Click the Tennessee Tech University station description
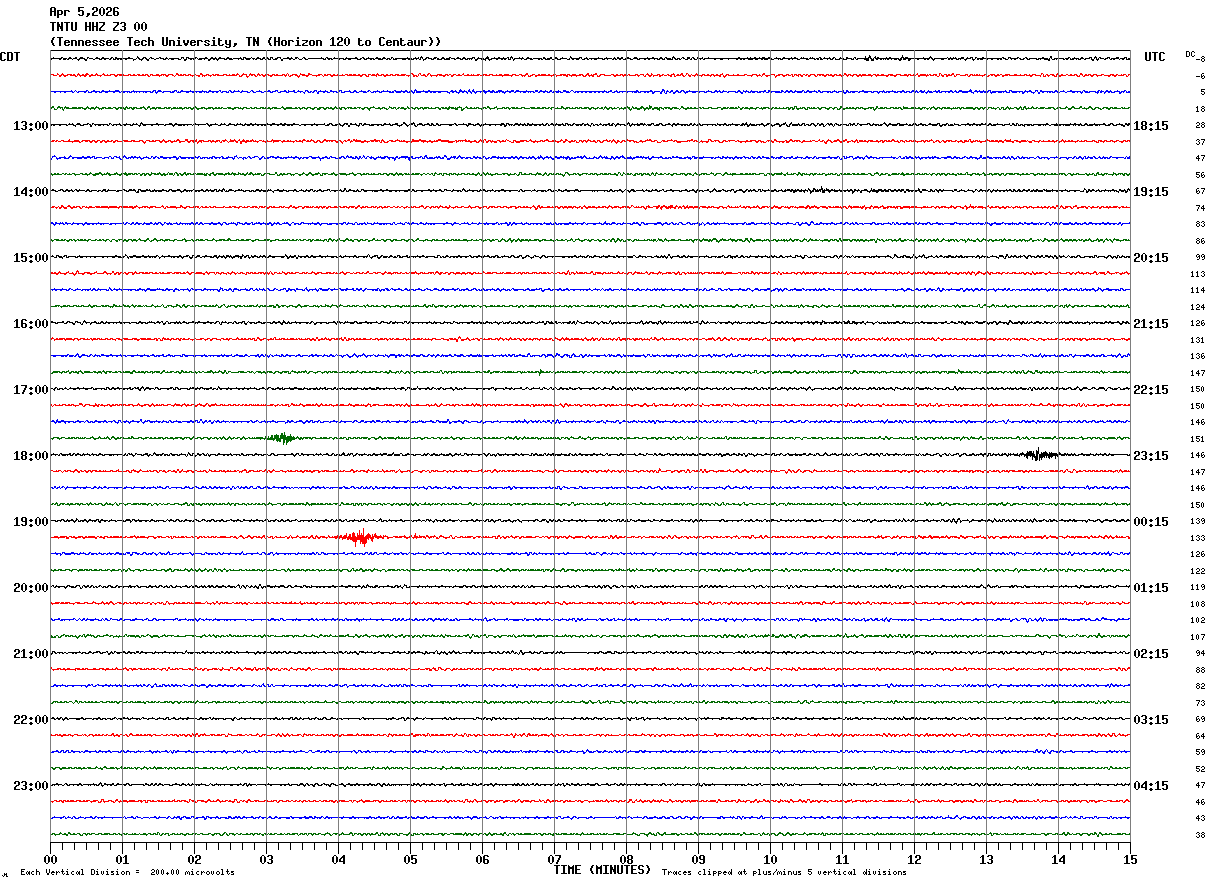This screenshot has height=886, width=1210. coord(245,42)
